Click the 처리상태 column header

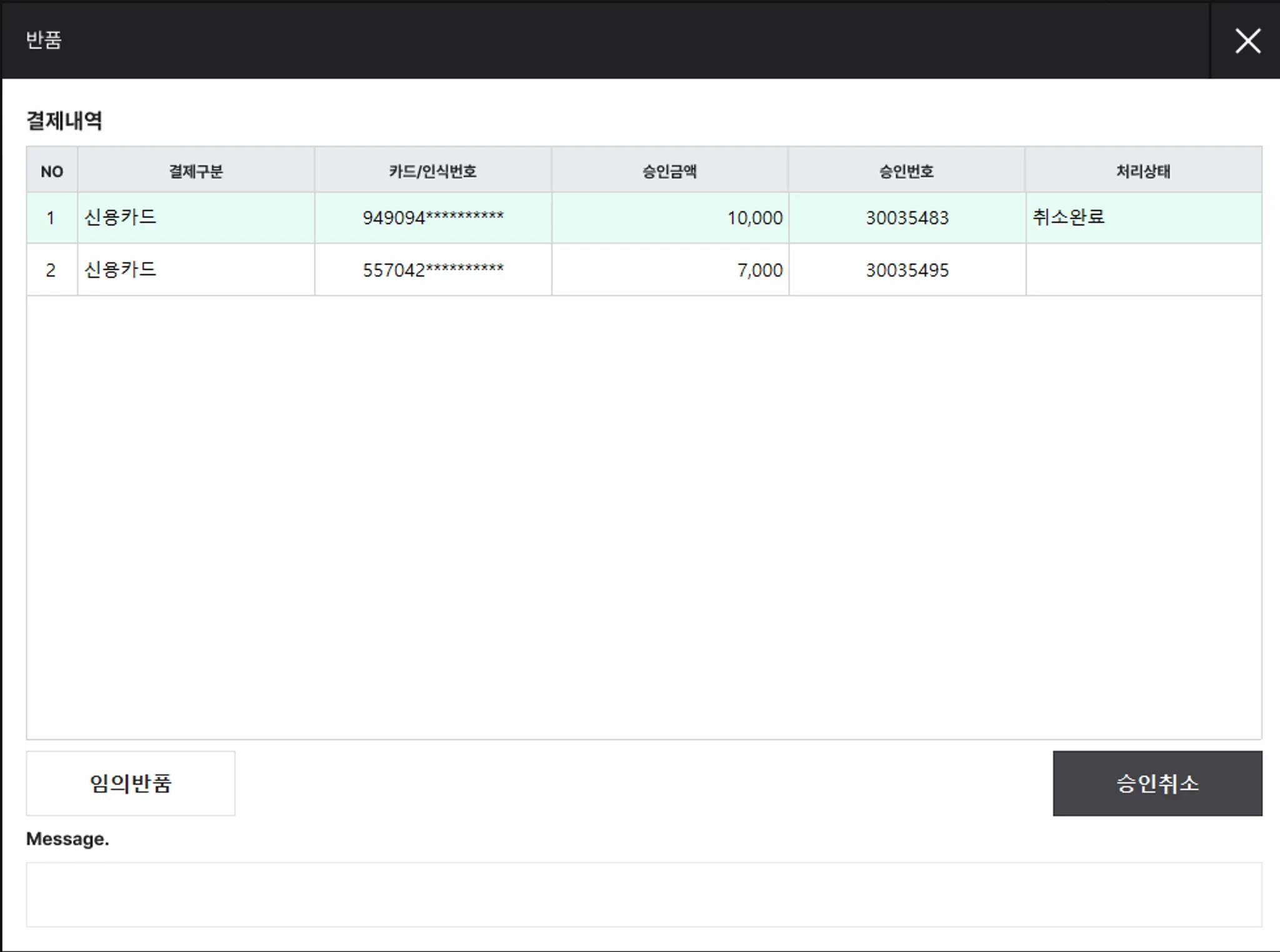[x=1143, y=171]
